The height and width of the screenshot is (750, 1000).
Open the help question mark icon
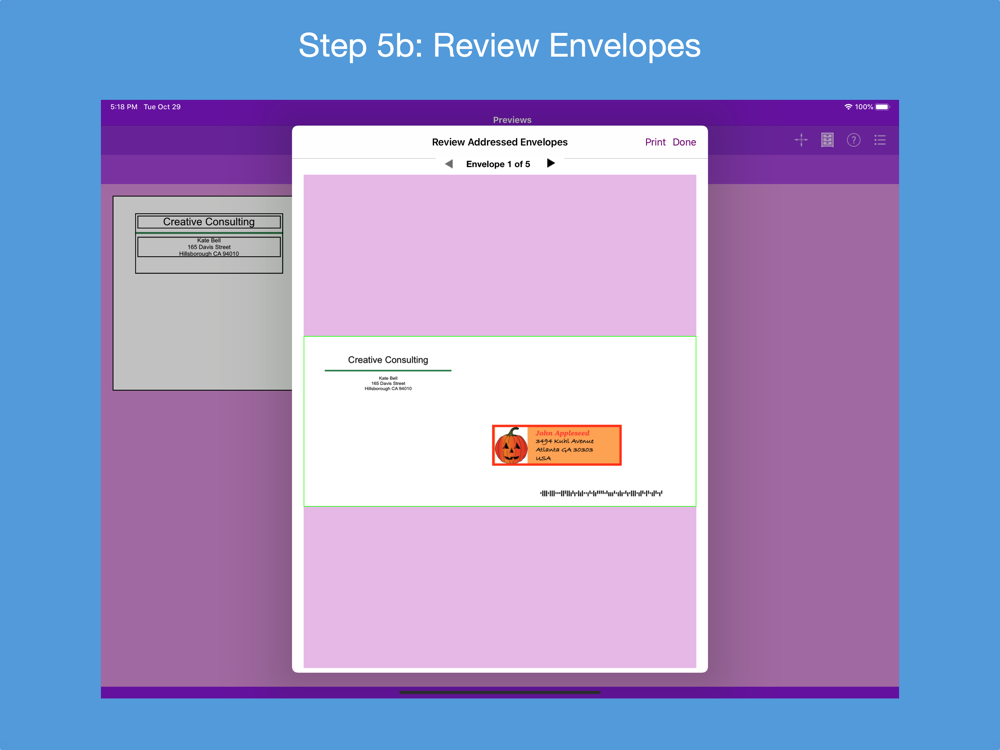pos(853,140)
